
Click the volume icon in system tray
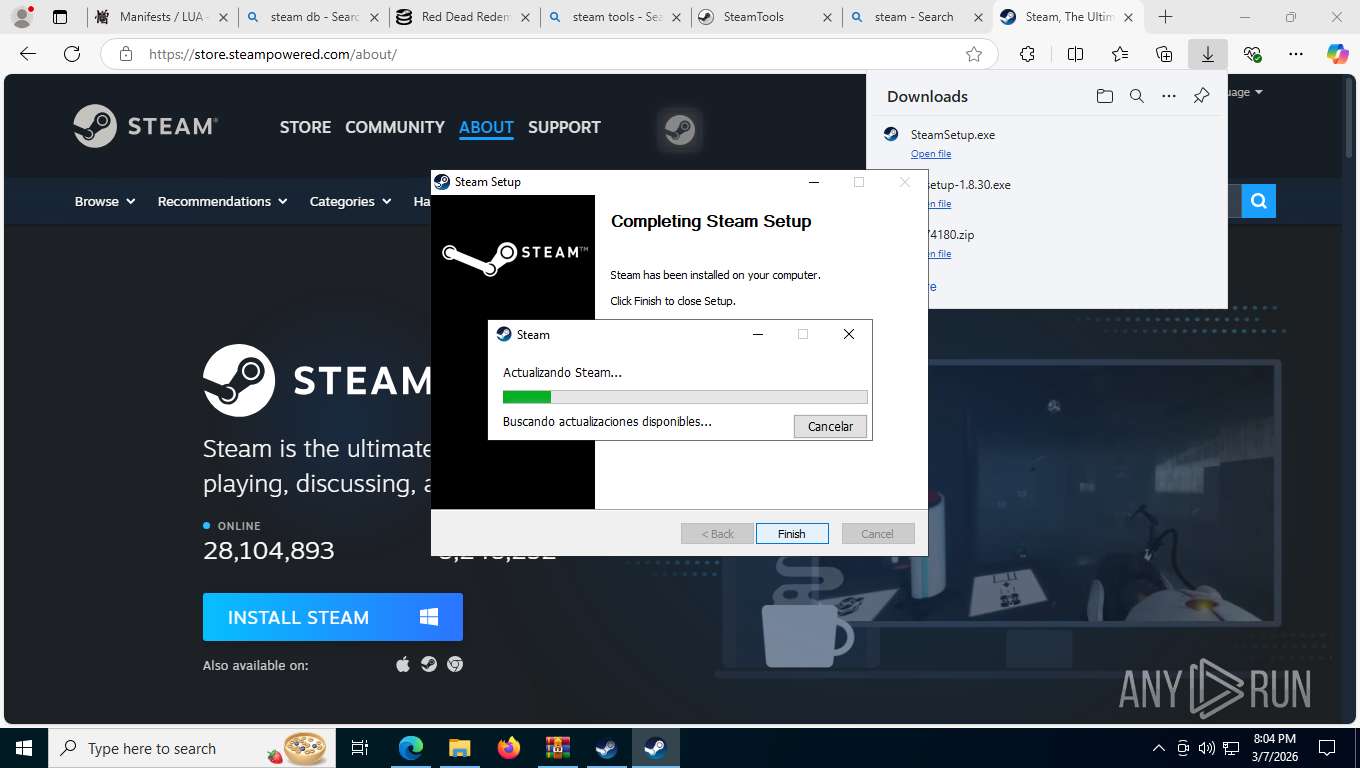pos(1207,748)
